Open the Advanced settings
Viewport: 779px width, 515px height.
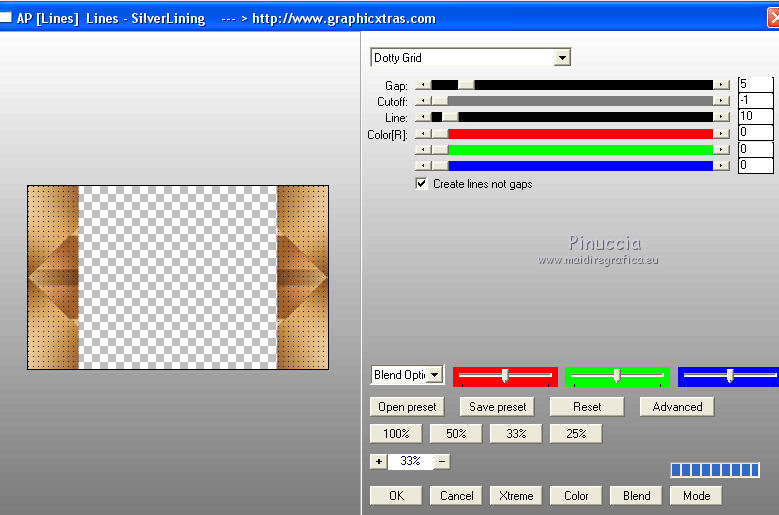[x=677, y=407]
